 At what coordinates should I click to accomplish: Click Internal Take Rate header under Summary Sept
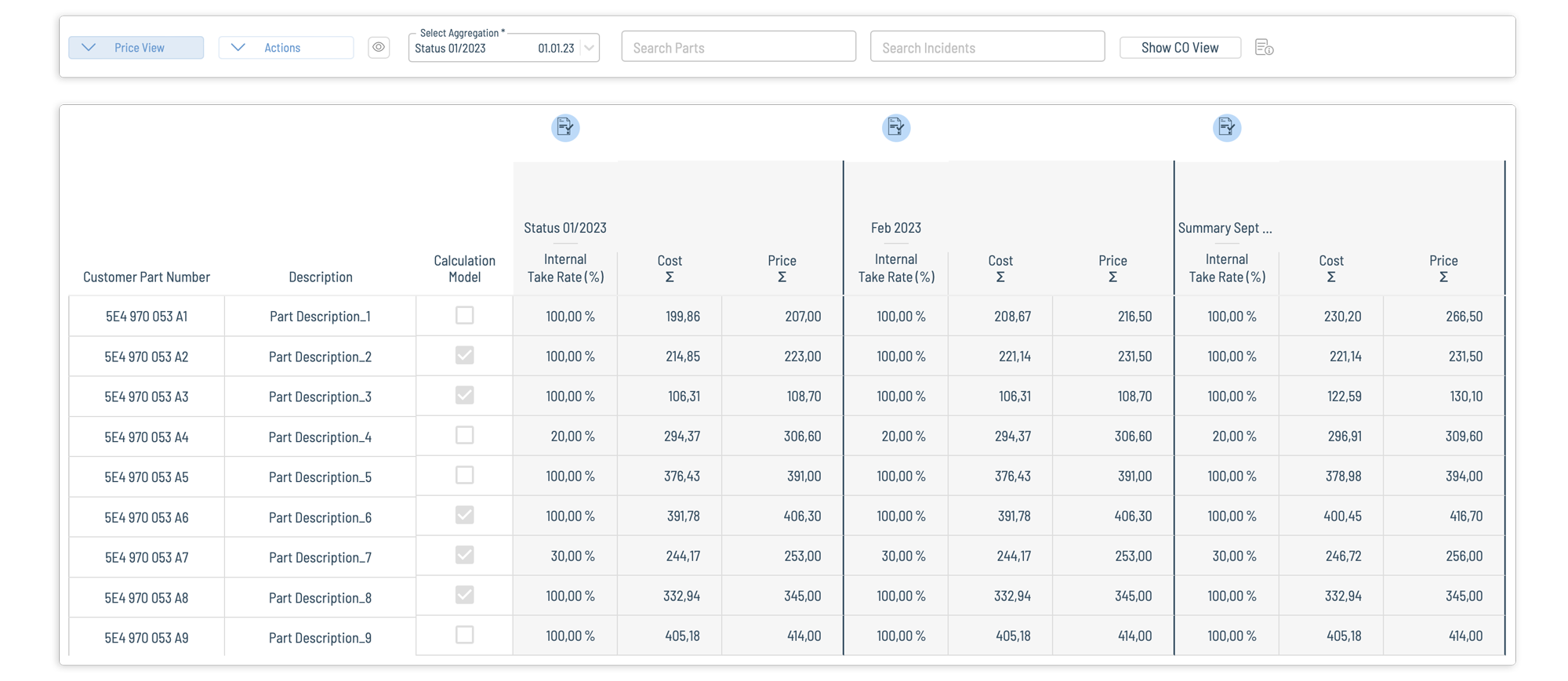(x=1227, y=268)
